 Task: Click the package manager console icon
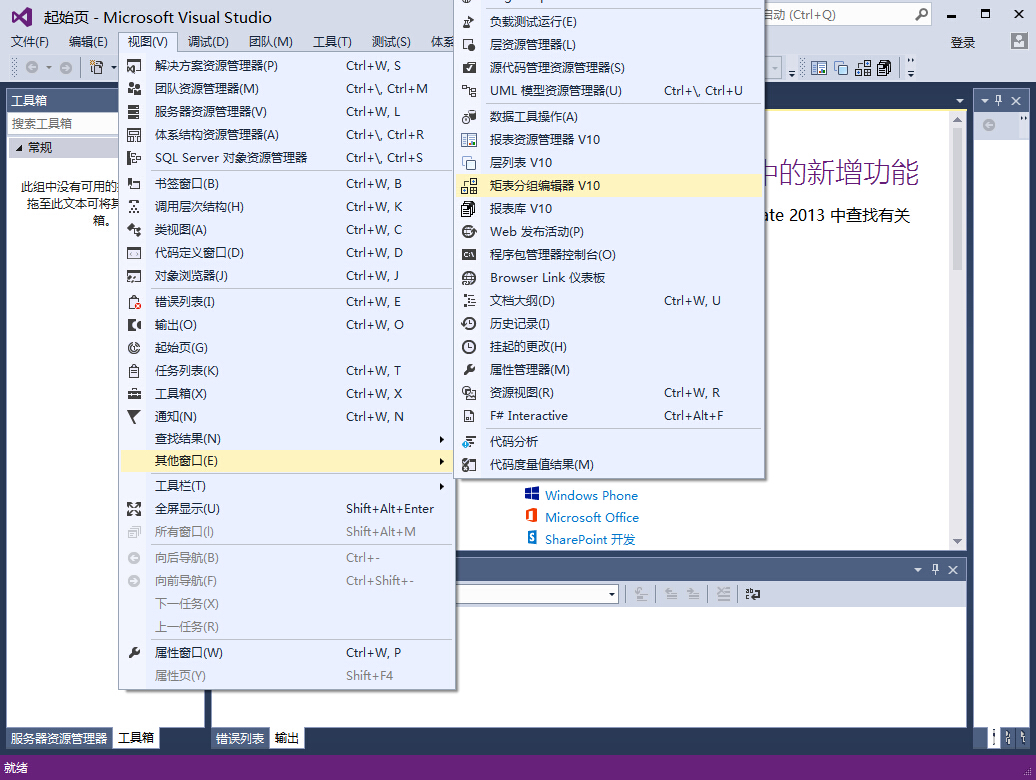[x=469, y=255]
